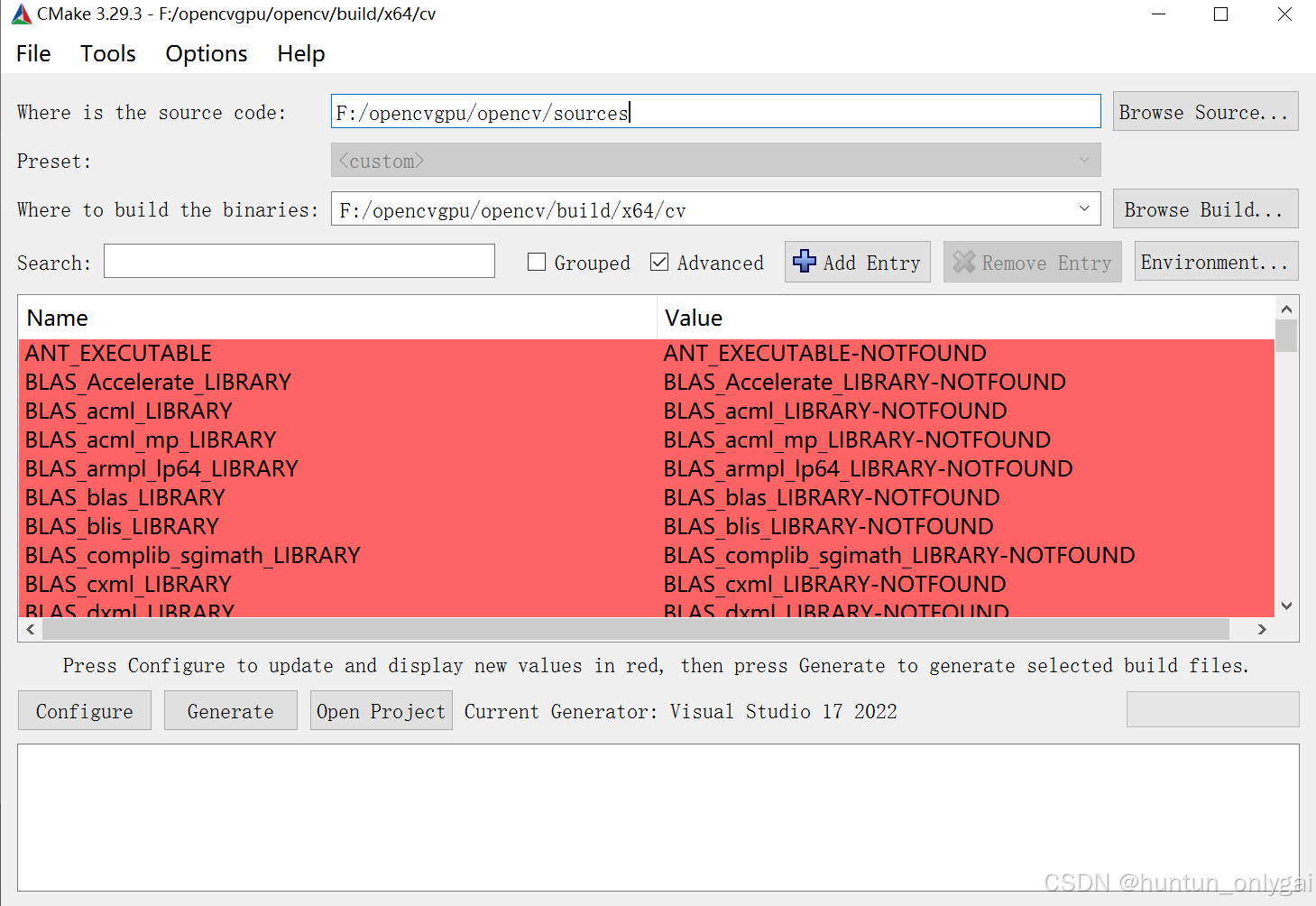
Task: Select BLAS_complib_sgimath_LIBRARY entry name
Action: click(192, 555)
